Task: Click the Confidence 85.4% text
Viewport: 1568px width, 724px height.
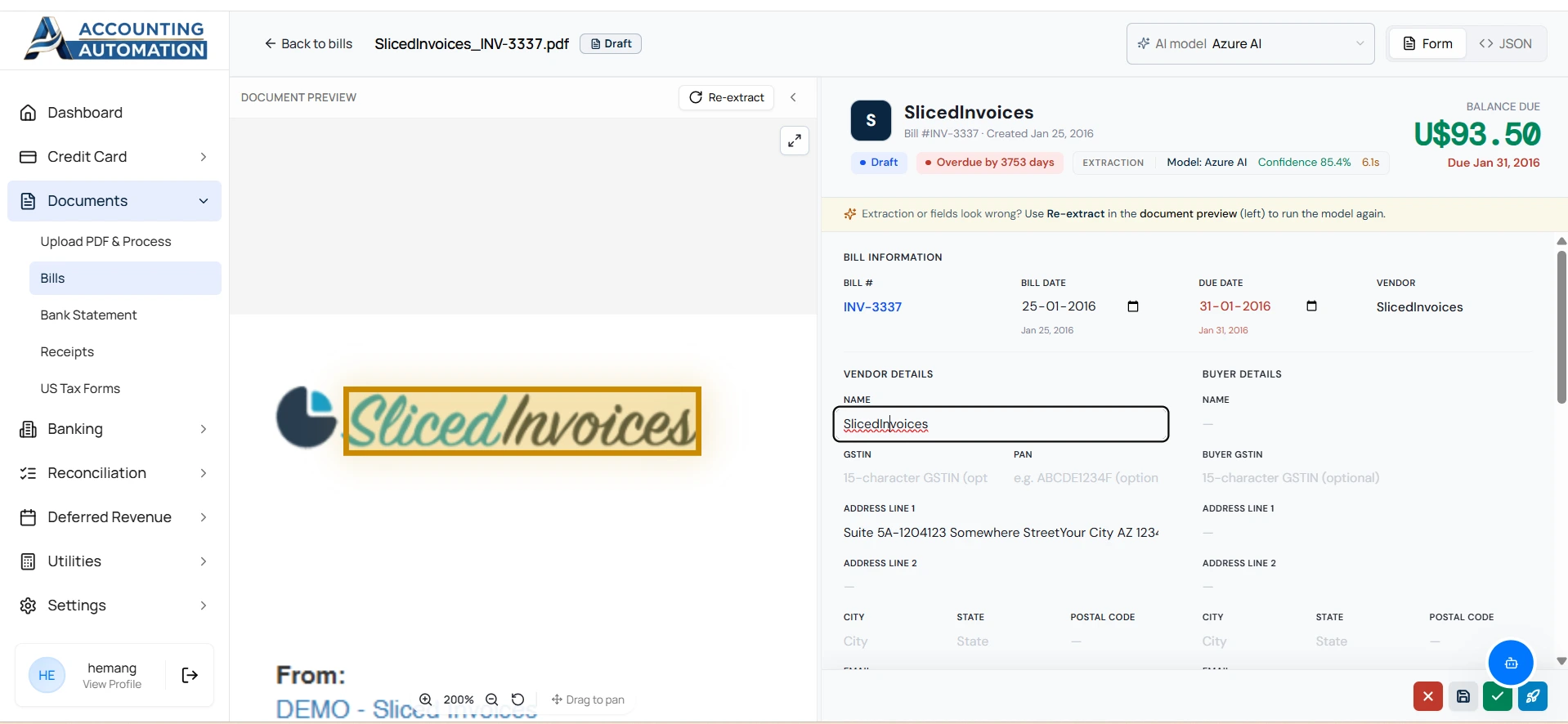Action: 1304,163
